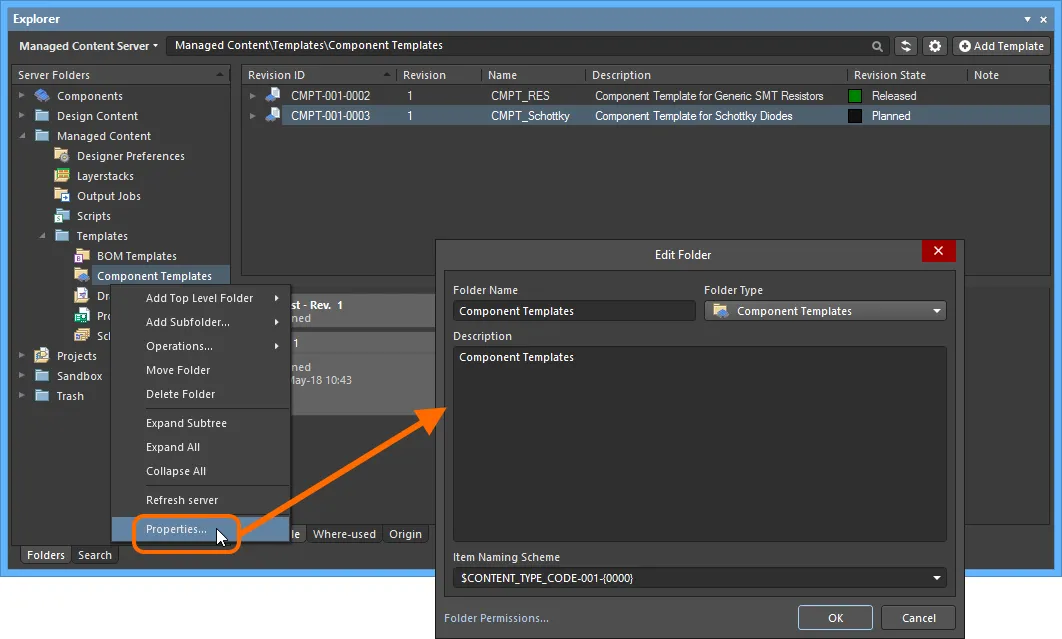Collapse the Templates tree node
This screenshot has height=639, width=1062.
coord(42,236)
